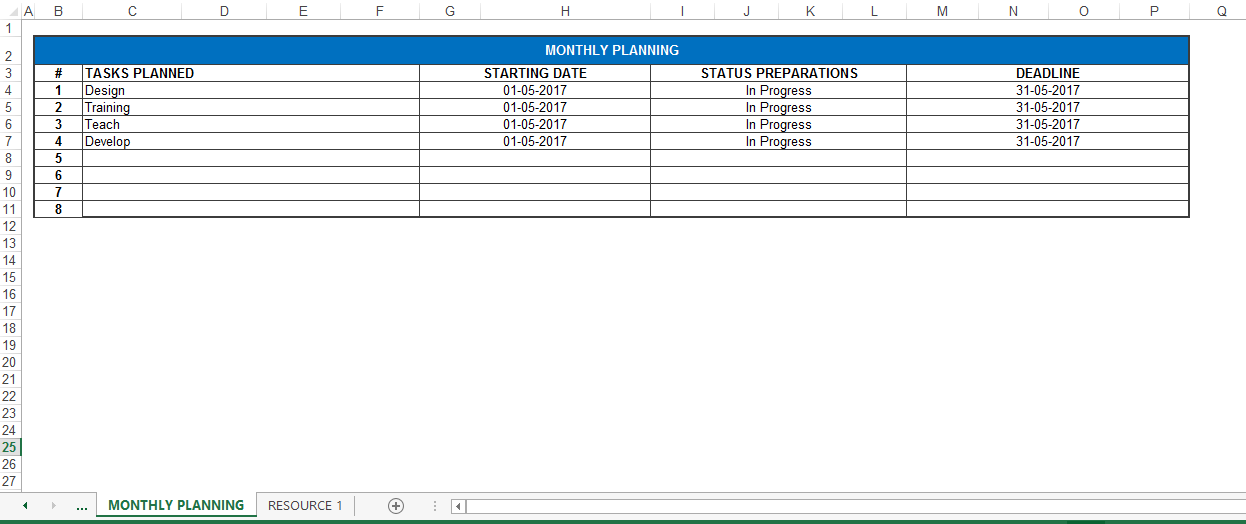Click the tab bar resize handle dots
The image size is (1246, 524).
coord(435,506)
